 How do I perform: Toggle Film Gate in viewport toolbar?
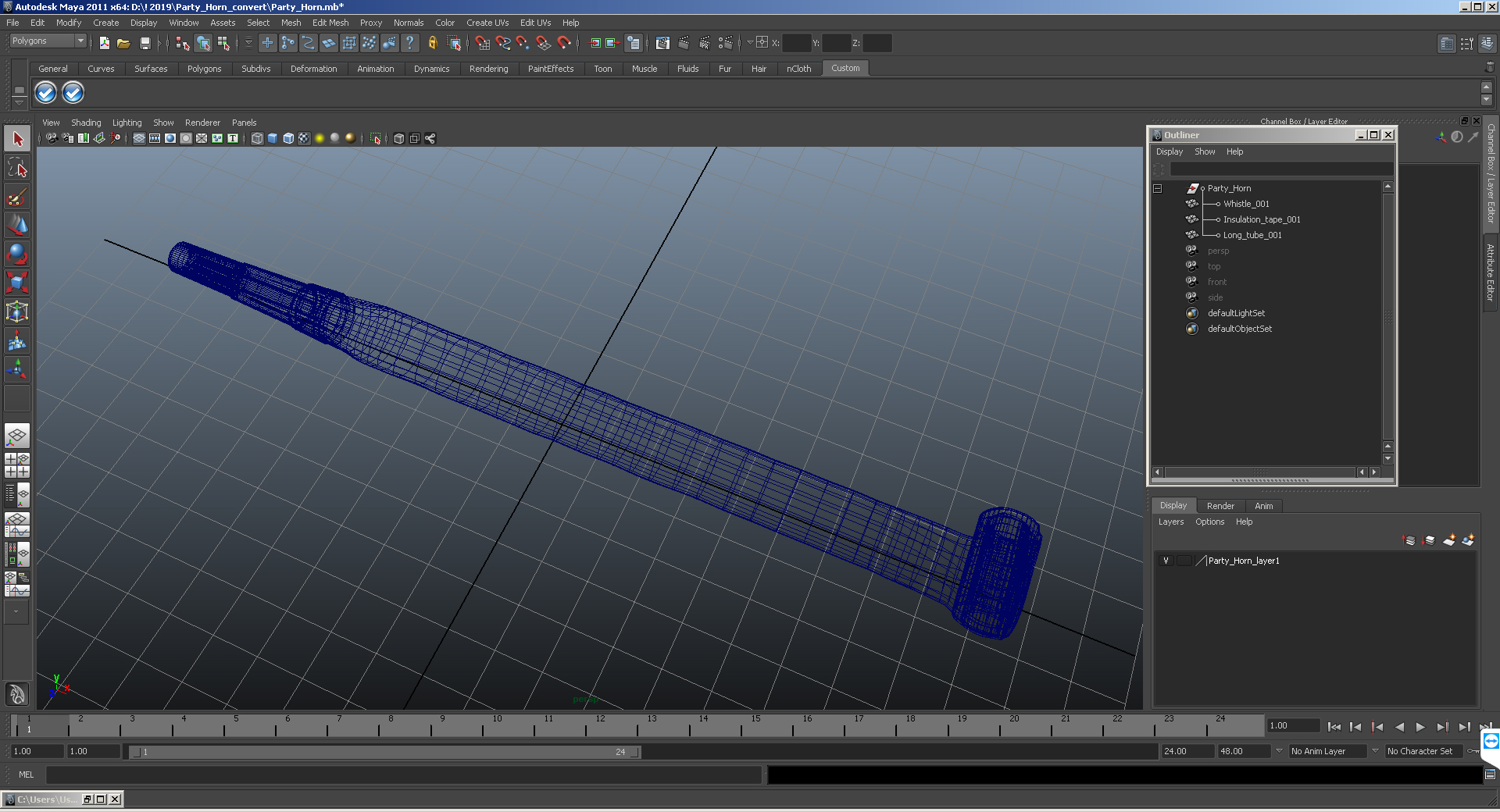(155, 138)
